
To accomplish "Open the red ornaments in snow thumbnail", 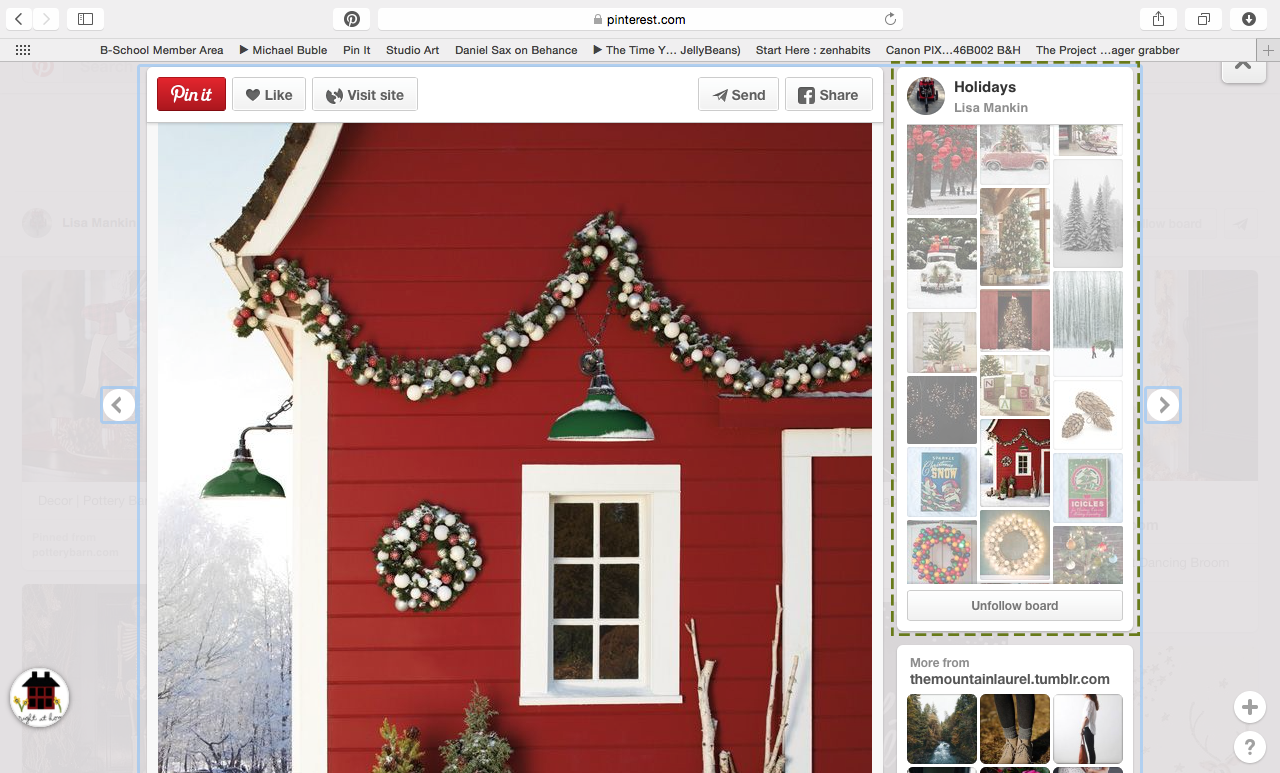I will coord(942,169).
